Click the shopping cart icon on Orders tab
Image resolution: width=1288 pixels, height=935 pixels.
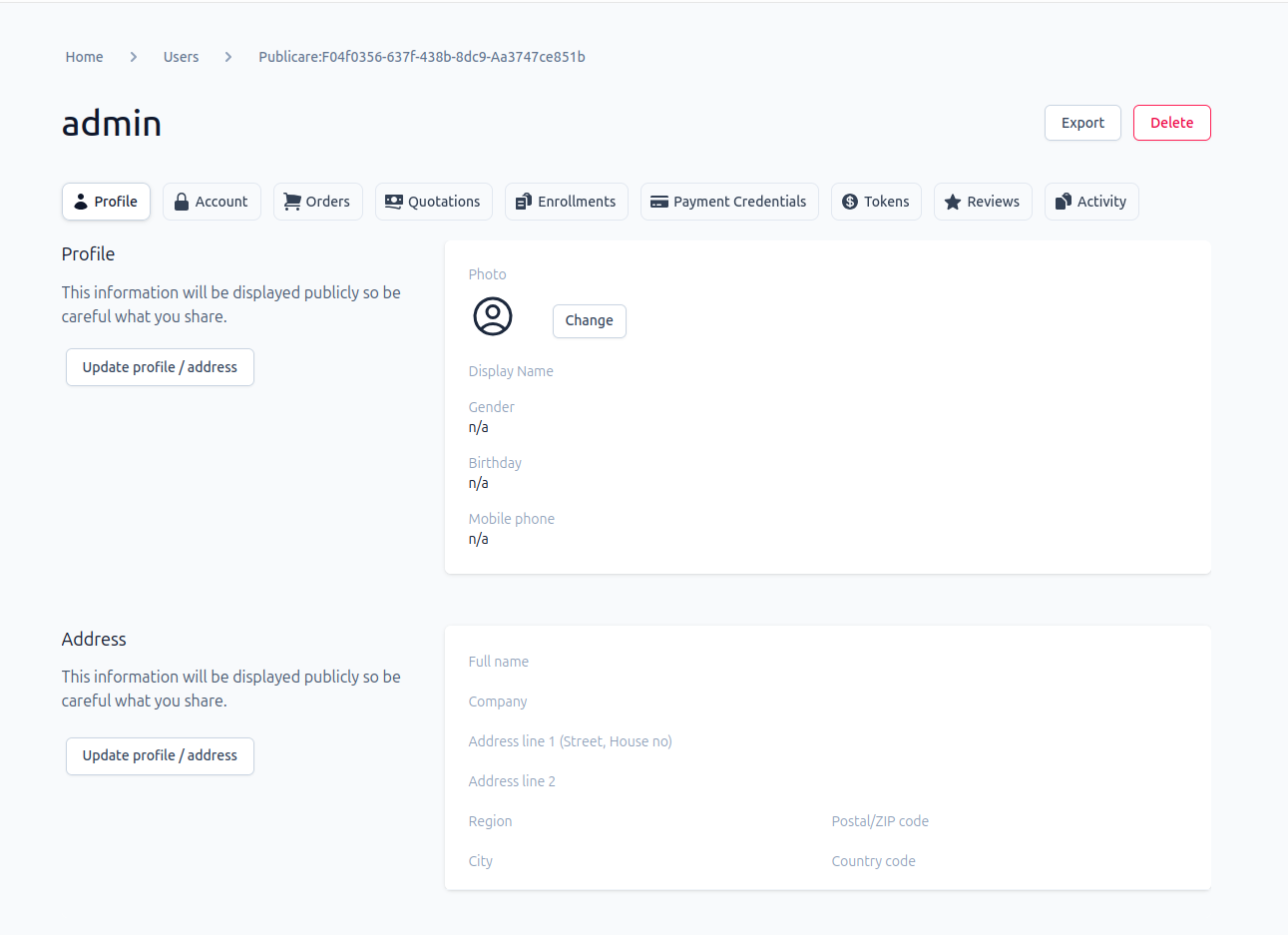point(292,202)
